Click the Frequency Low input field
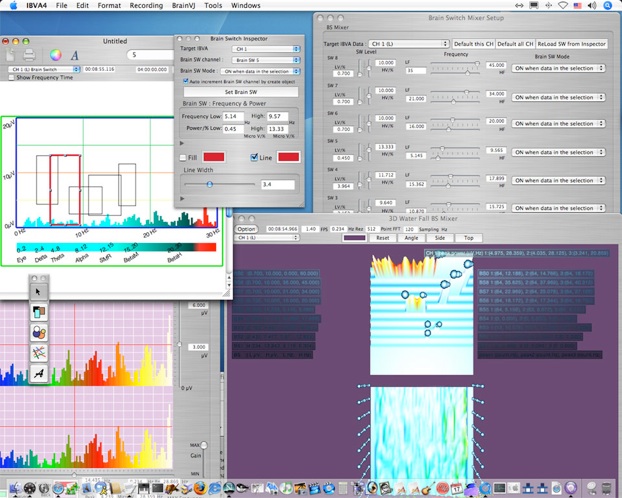This screenshot has height=498, width=622. tap(233, 117)
